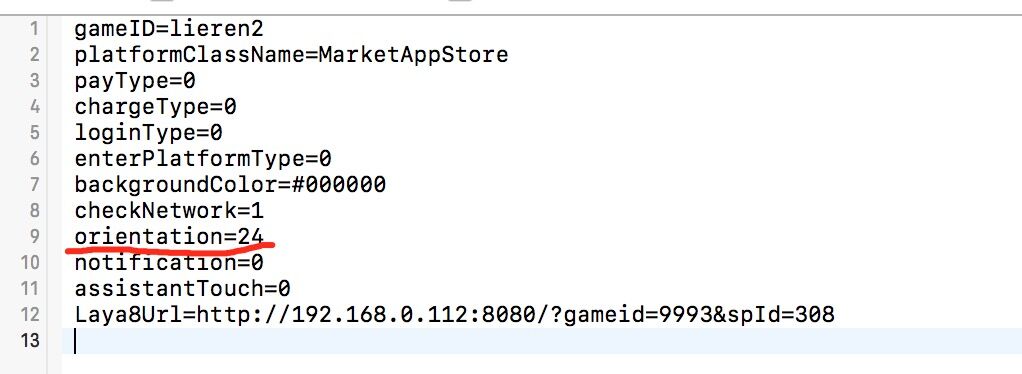Place cursor in gameID=lieren2 line

[x=169, y=29]
